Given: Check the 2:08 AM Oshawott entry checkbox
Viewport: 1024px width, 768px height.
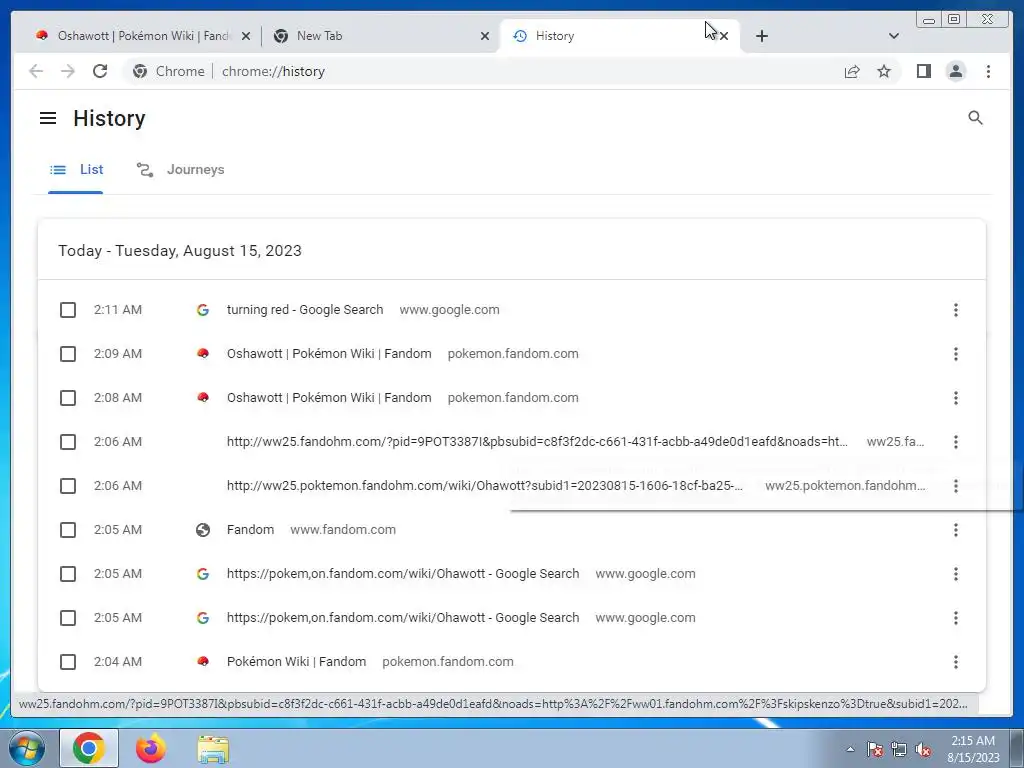Looking at the screenshot, I should [68, 398].
